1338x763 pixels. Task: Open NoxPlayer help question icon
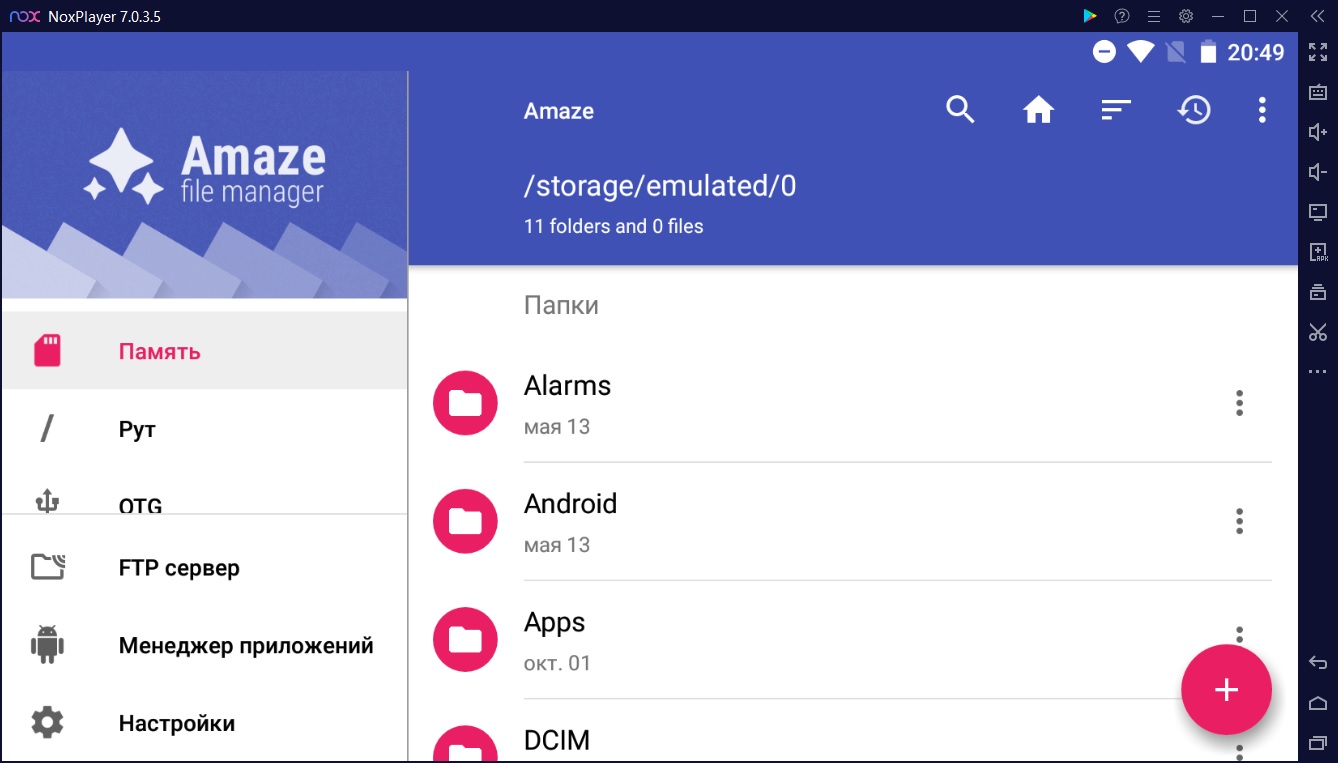pos(1122,16)
